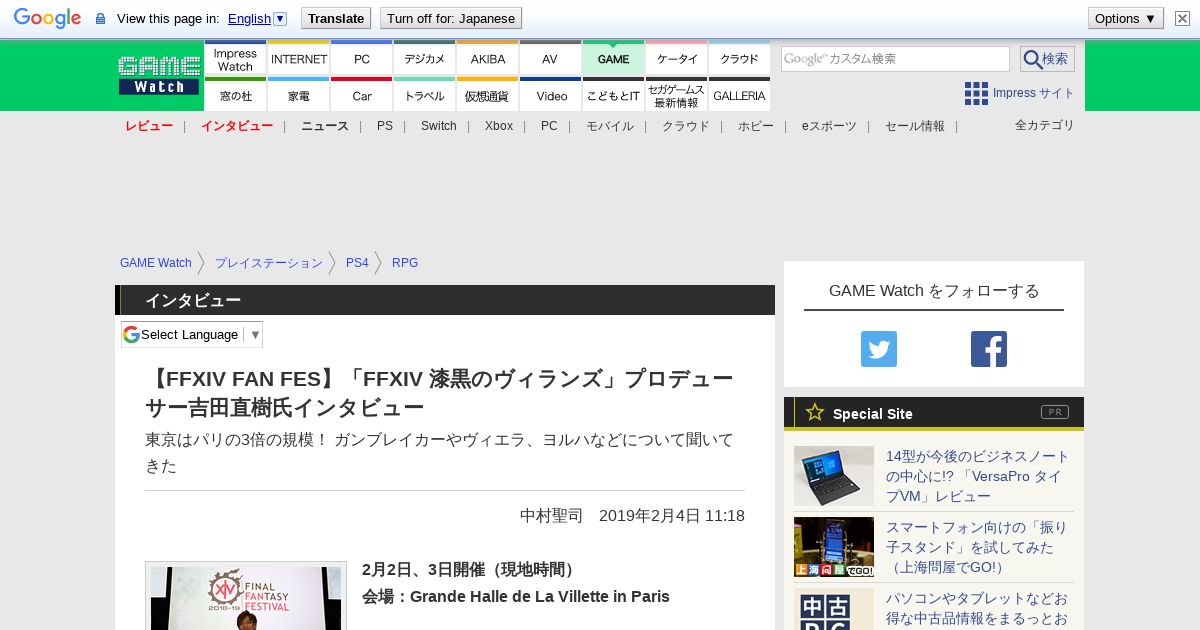
Task: Open the VersaPro タイプVM review link
Action: pos(977,476)
